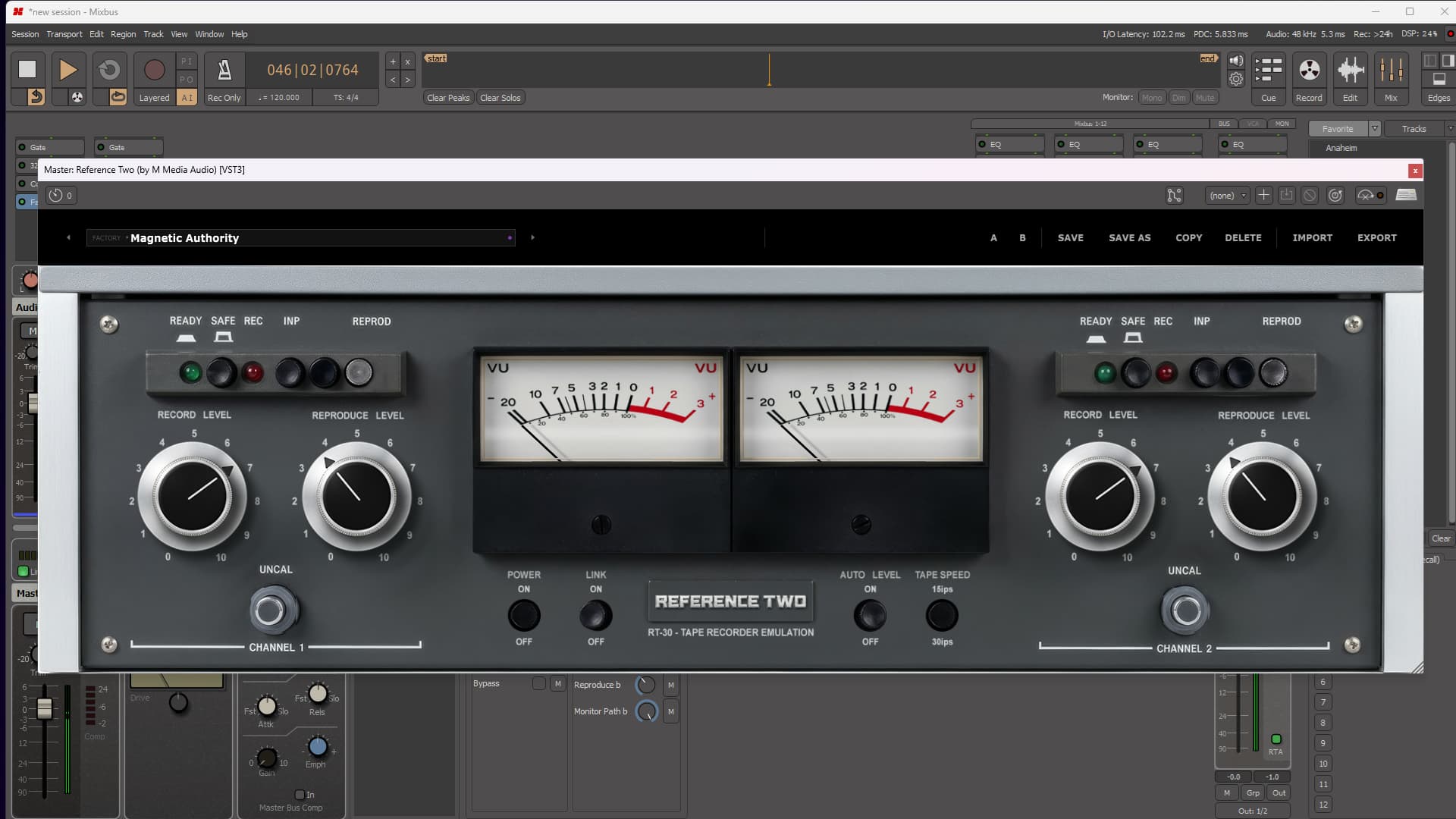Select preset slot A
Image resolution: width=1456 pixels, height=819 pixels.
tap(993, 238)
